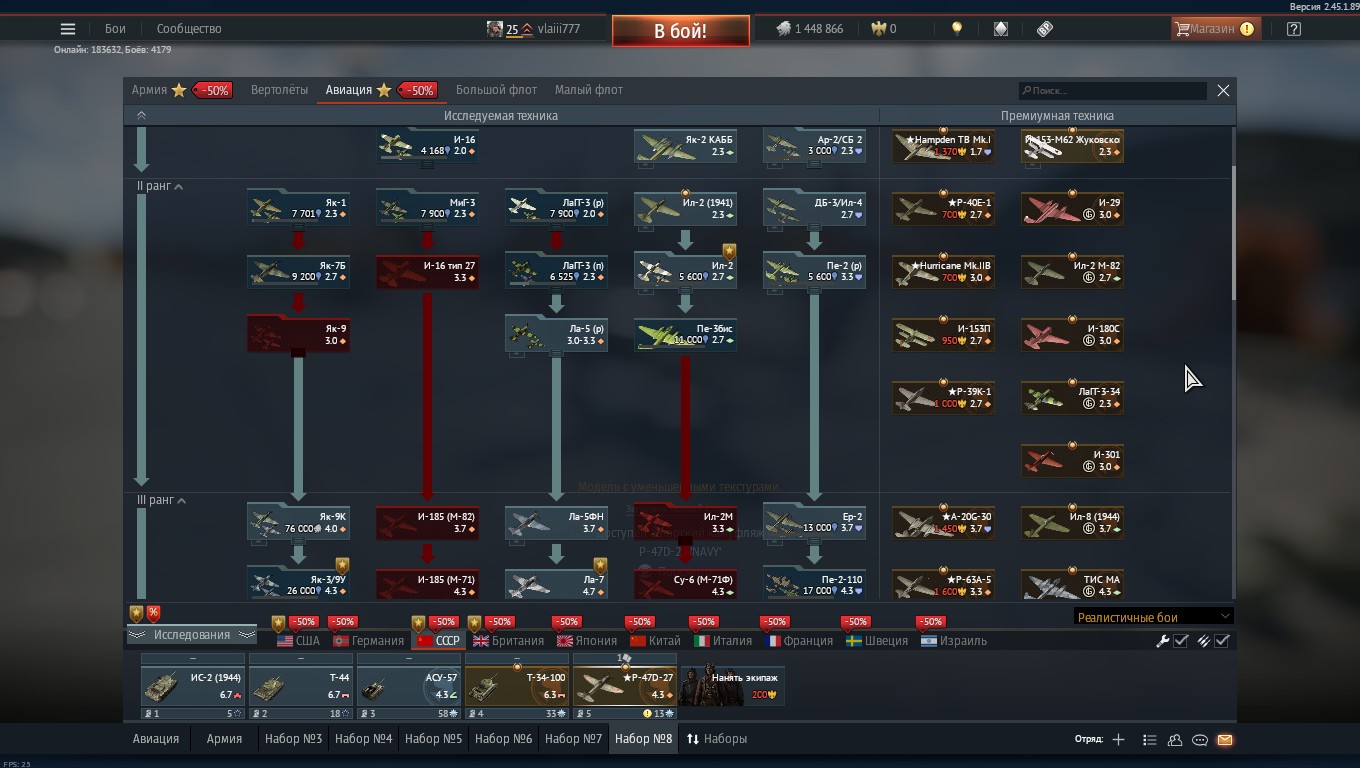This screenshot has width=1360, height=768.
Task: Click the help question mark icon
Action: tap(1293, 29)
